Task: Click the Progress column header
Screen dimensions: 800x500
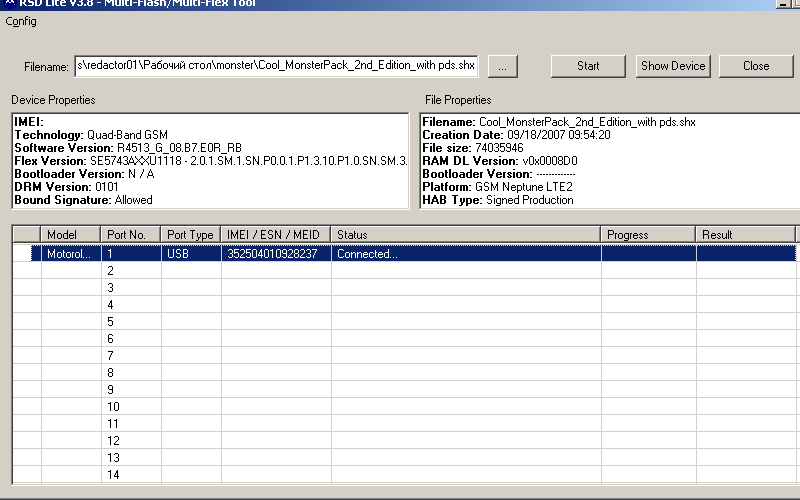Action: 648,235
